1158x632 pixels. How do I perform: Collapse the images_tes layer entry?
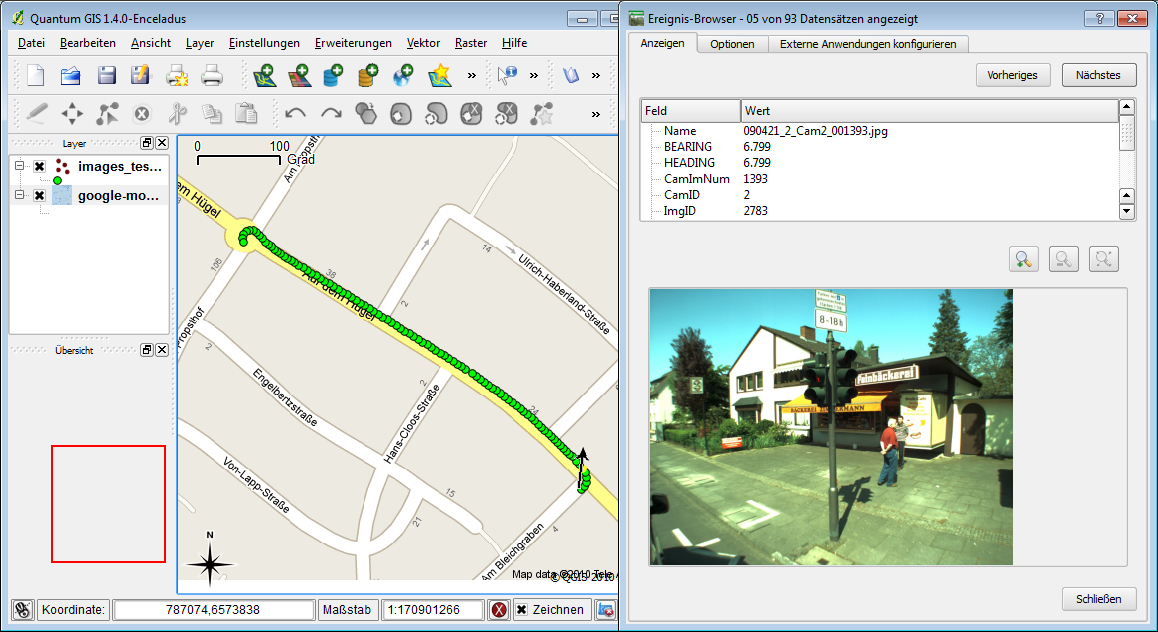[x=19, y=166]
